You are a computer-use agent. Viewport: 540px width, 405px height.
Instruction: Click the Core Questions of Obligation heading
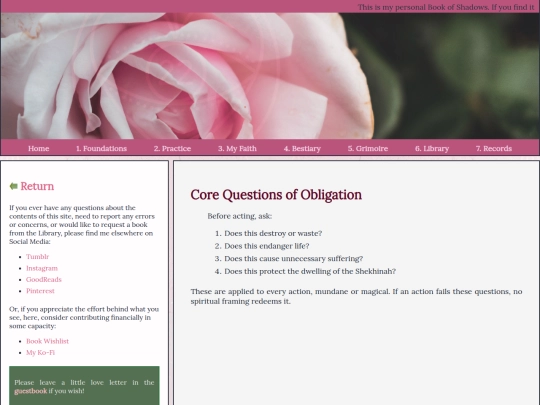tap(276, 195)
